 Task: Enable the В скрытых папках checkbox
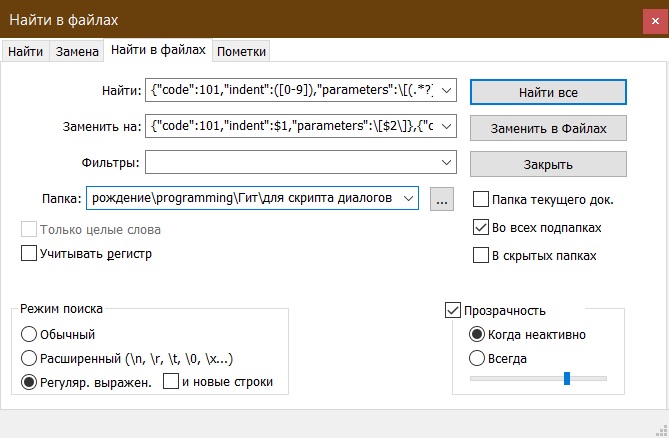pos(481,255)
